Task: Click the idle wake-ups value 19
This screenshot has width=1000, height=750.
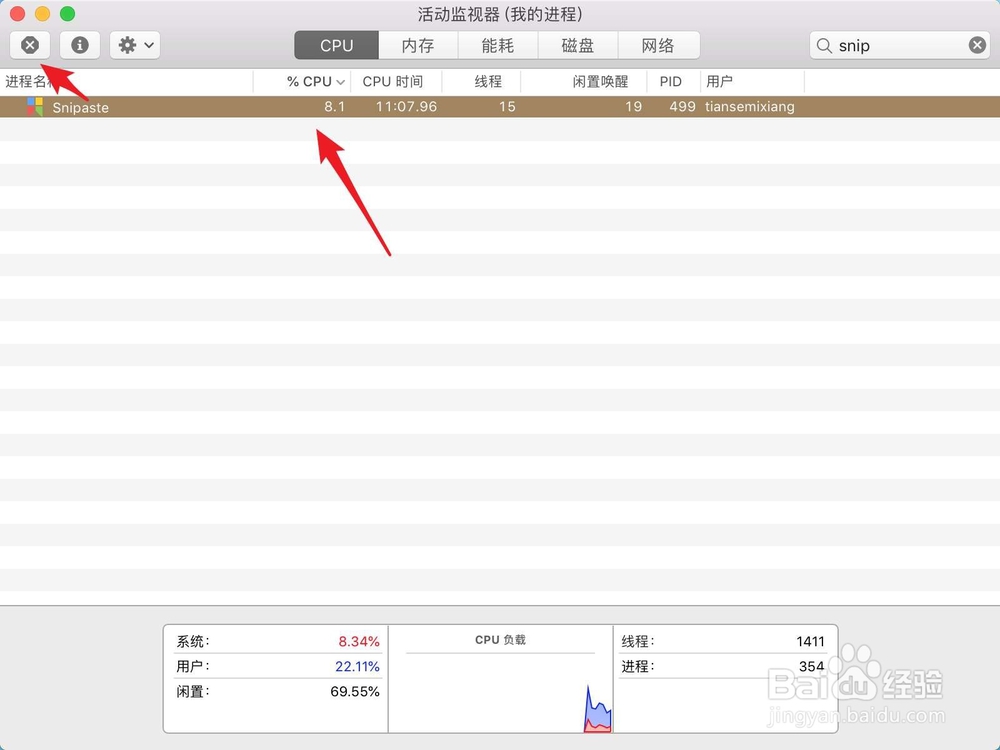Action: tap(633, 107)
